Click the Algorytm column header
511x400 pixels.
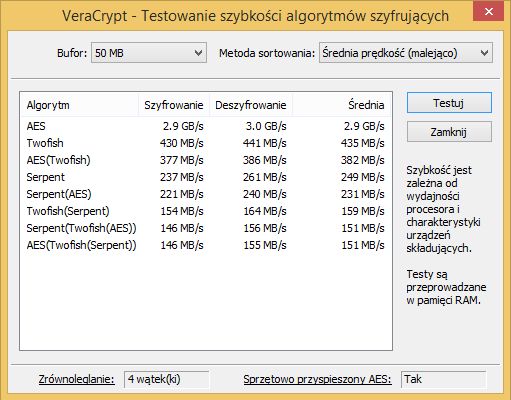[x=79, y=105]
